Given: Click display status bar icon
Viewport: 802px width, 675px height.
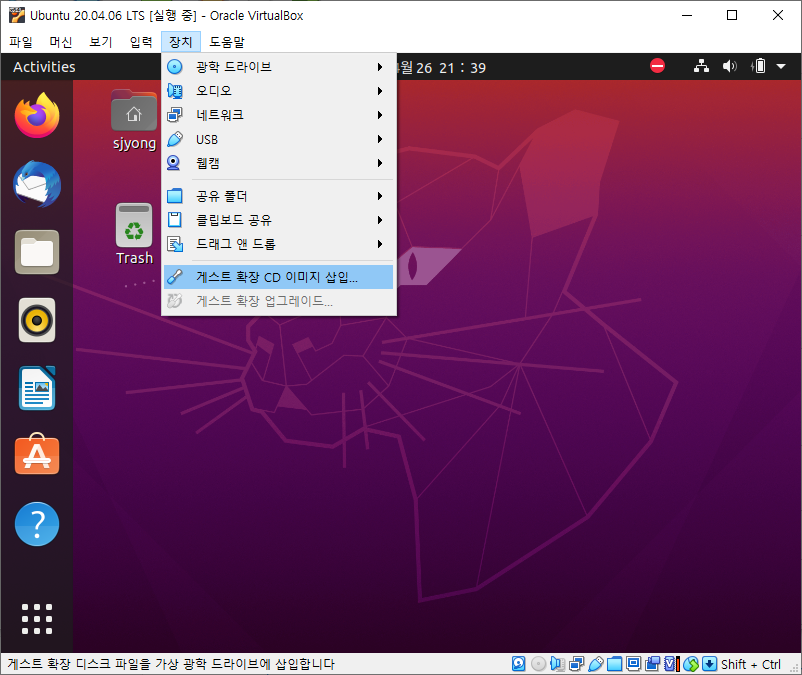Looking at the screenshot, I should [633, 664].
